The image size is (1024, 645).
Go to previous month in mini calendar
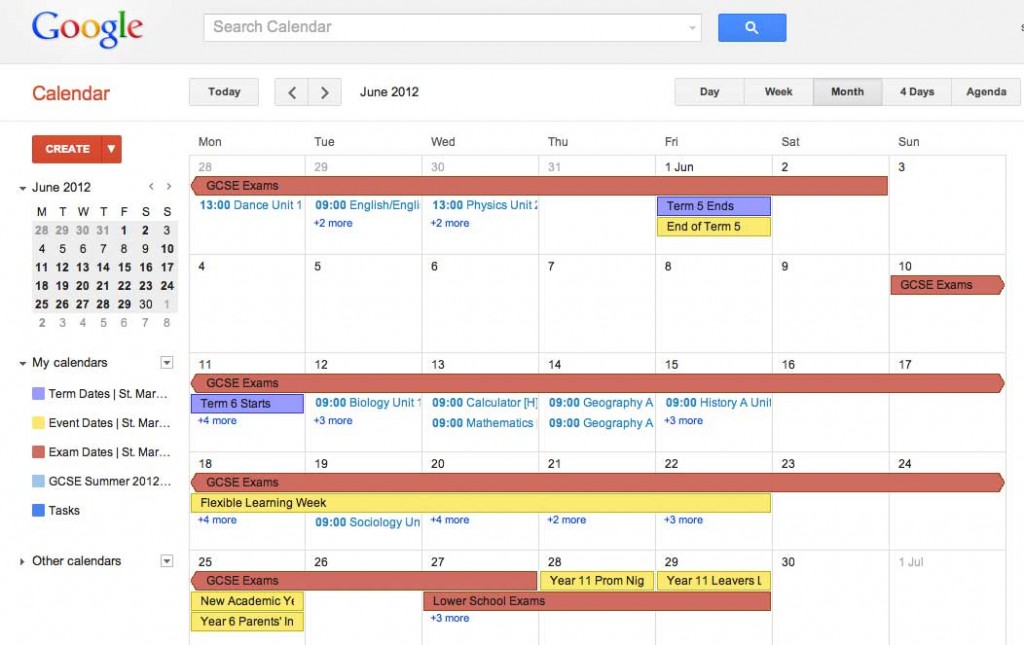[152, 186]
